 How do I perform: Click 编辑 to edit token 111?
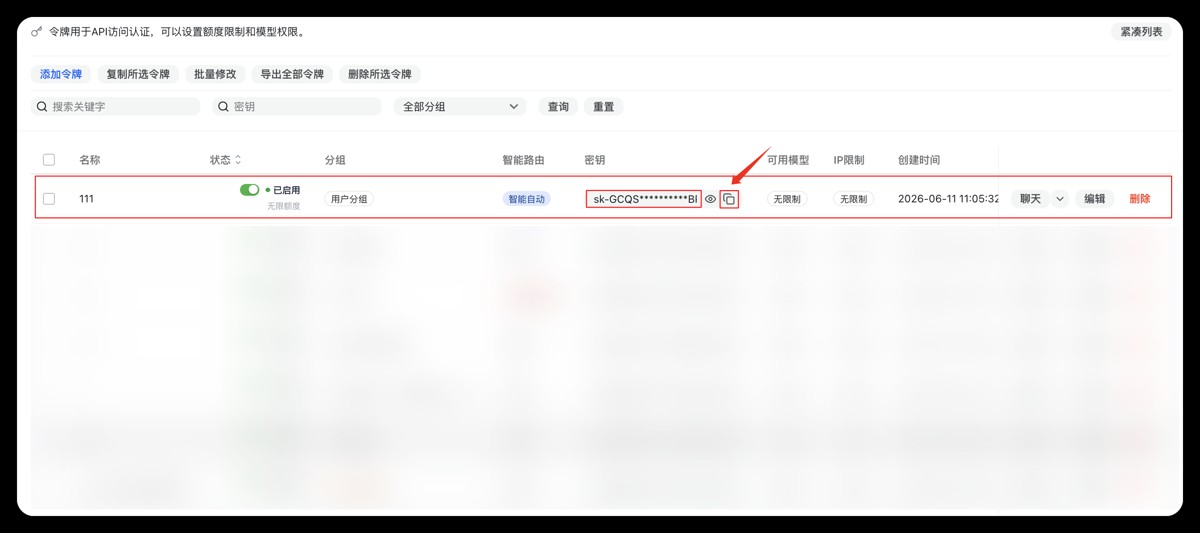click(x=1095, y=199)
